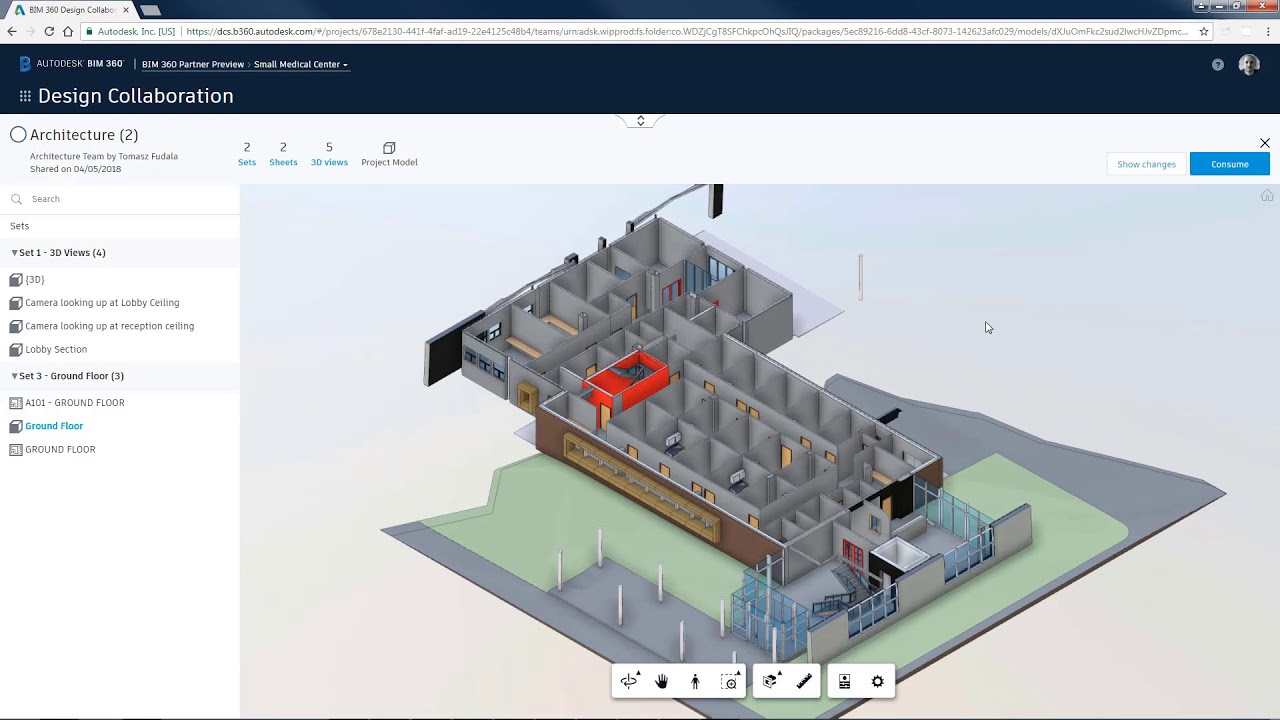Click the model display cube icon
The height and width of the screenshot is (720, 1280).
[x=770, y=681]
